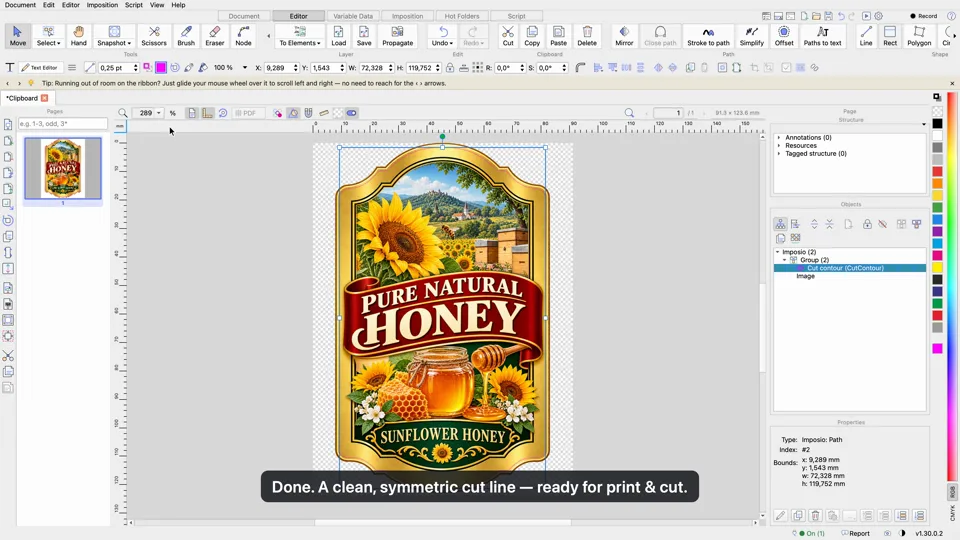Collapse the Group (2) tree node
The image size is (960, 540).
pos(785,260)
